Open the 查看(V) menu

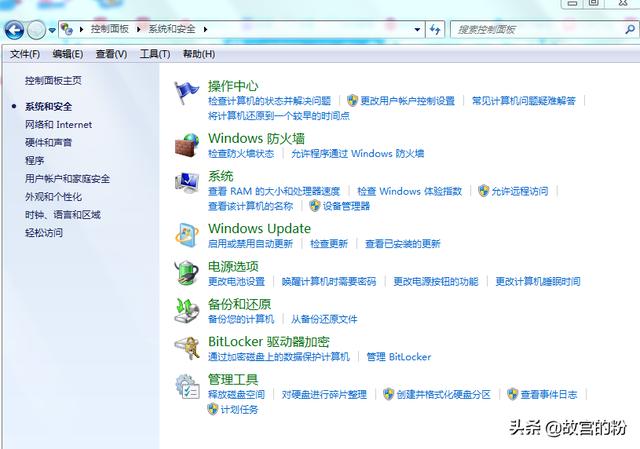[x=111, y=54]
